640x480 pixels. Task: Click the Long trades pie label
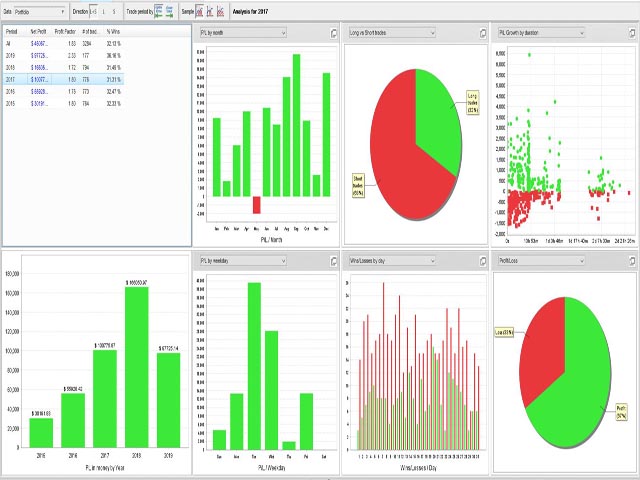pyautogui.click(x=473, y=102)
